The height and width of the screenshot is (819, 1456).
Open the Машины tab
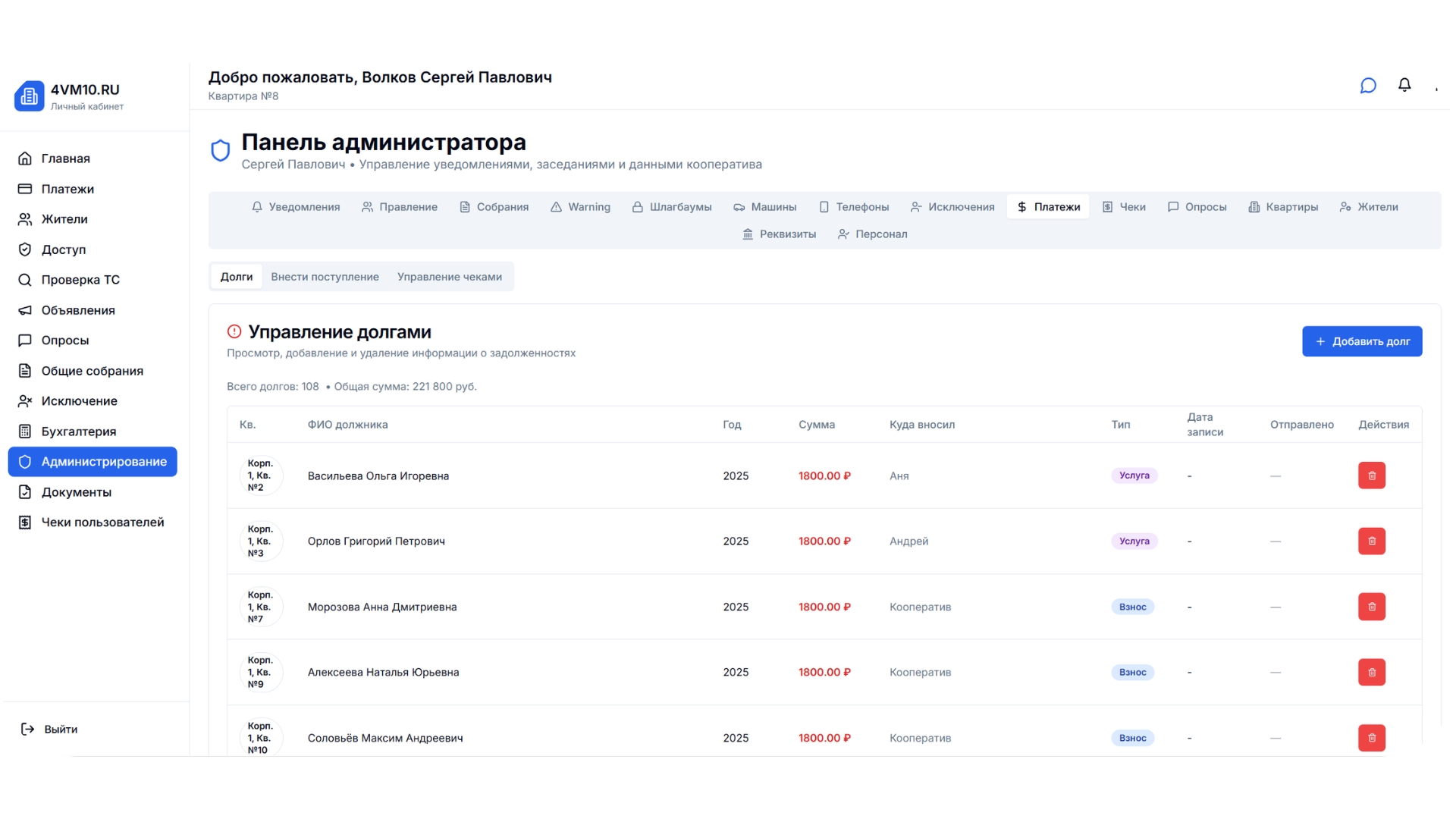[765, 206]
